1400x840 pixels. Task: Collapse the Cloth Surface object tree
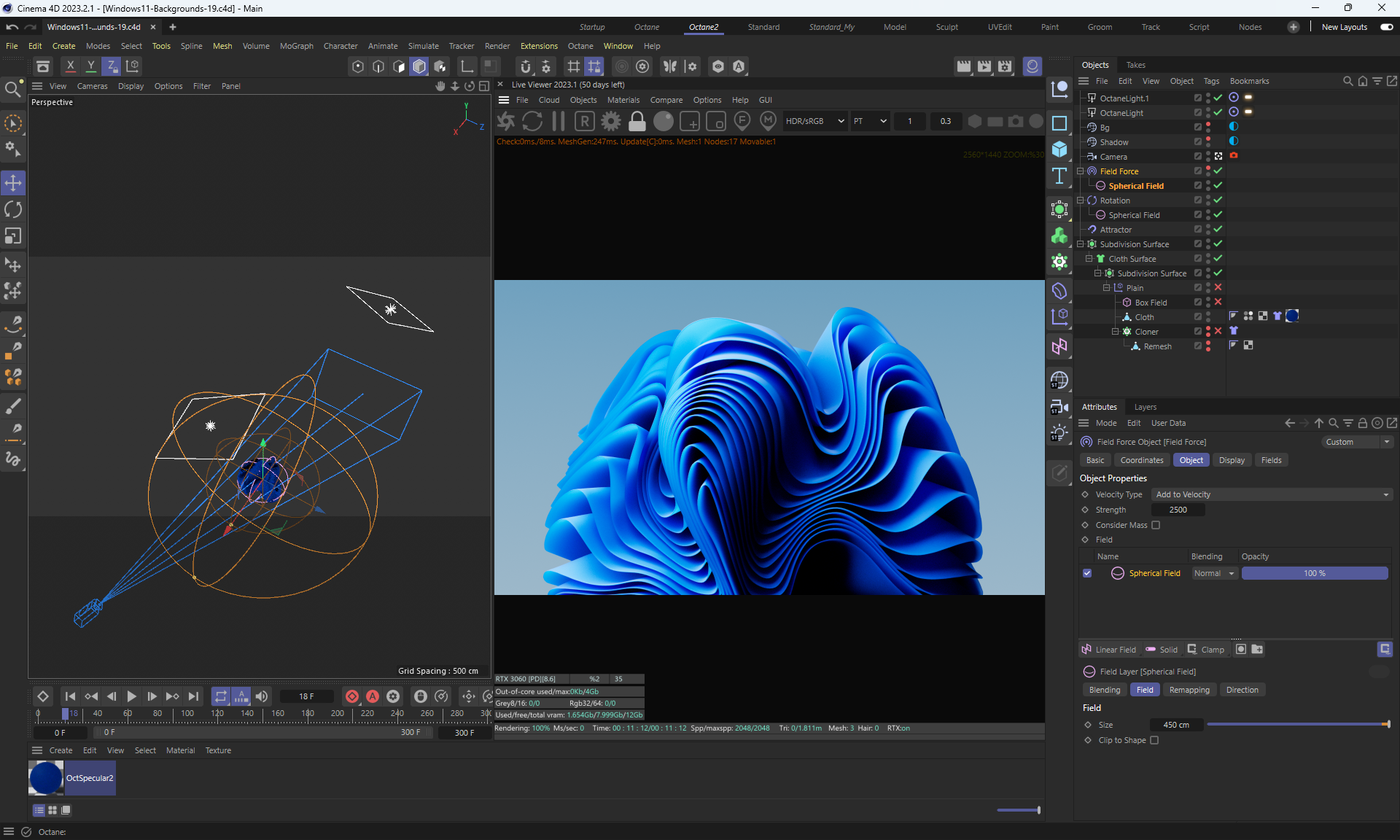pos(1089,259)
